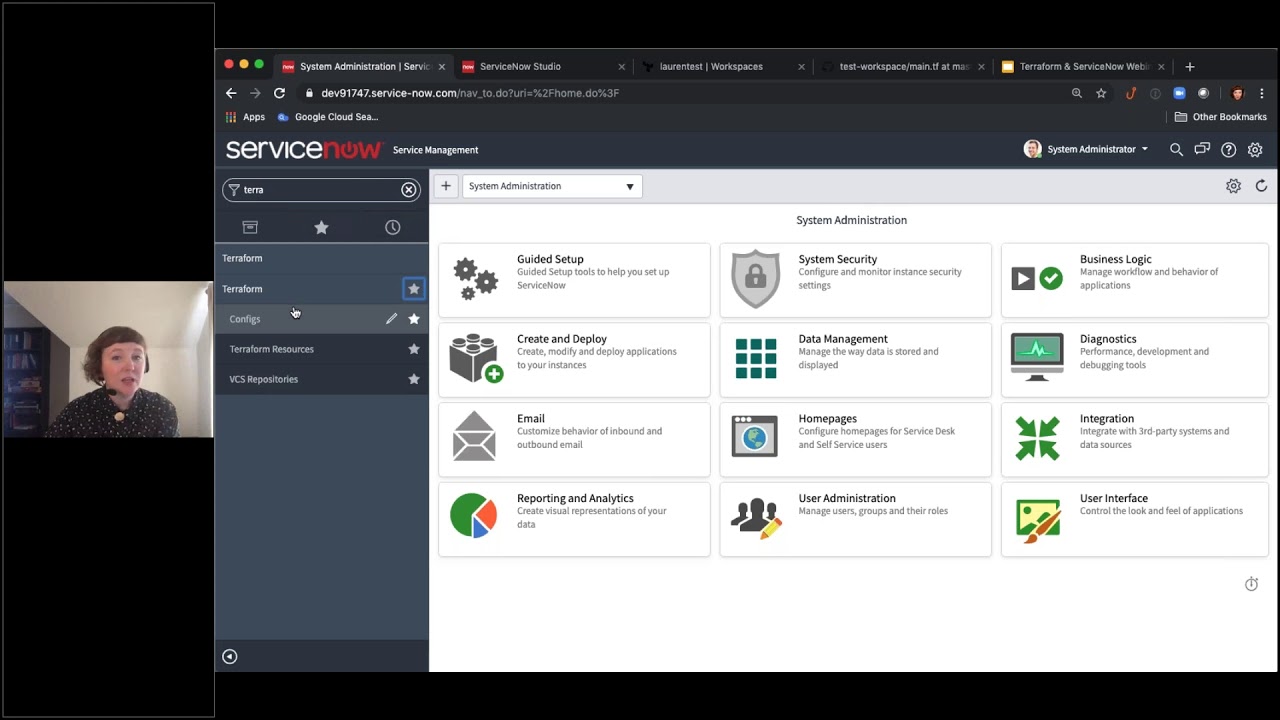Screen dimensions: 1280x720
Task: Toggle favorite star for Terraform Resources
Action: 414,349
